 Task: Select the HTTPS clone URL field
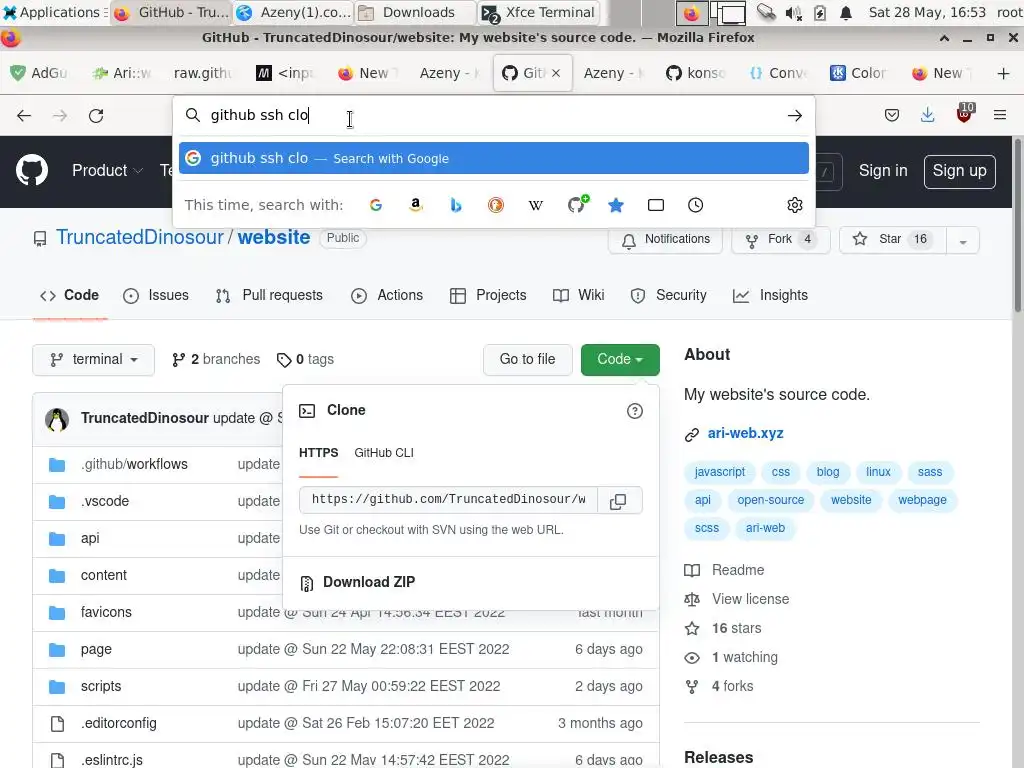click(x=448, y=500)
